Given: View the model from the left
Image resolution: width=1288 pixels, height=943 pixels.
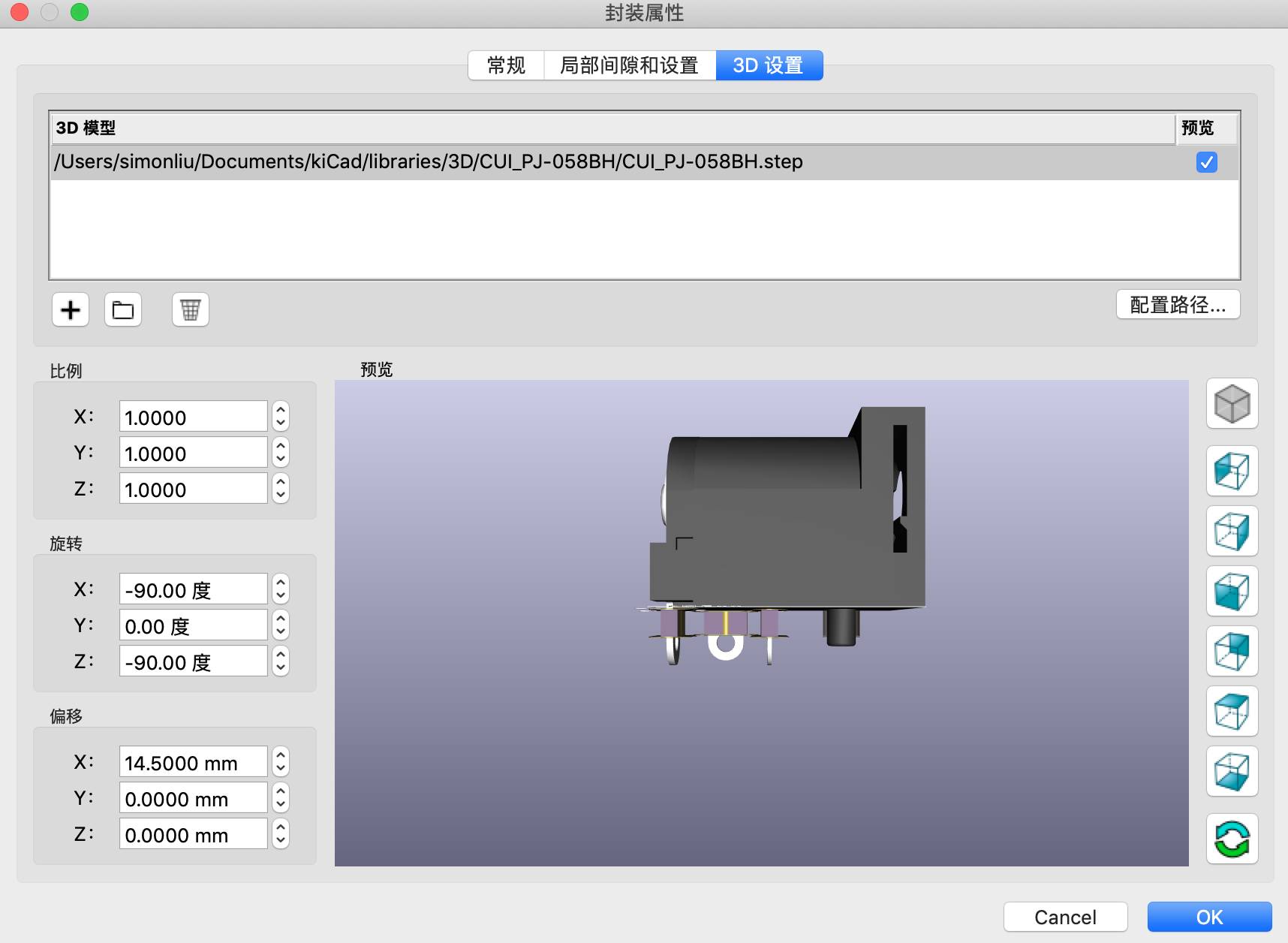Looking at the screenshot, I should (x=1232, y=471).
